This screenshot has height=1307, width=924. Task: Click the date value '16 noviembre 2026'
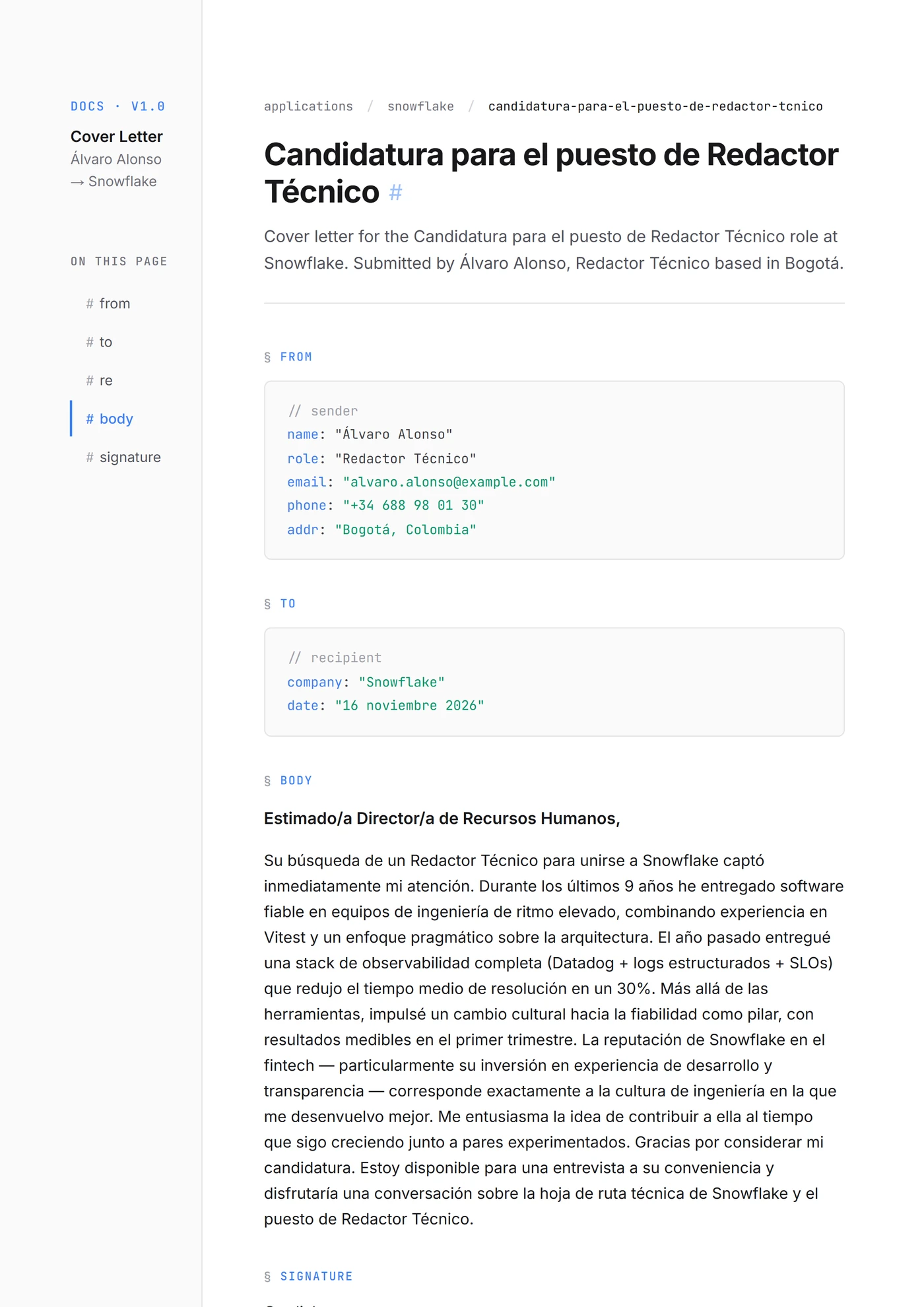(x=409, y=706)
